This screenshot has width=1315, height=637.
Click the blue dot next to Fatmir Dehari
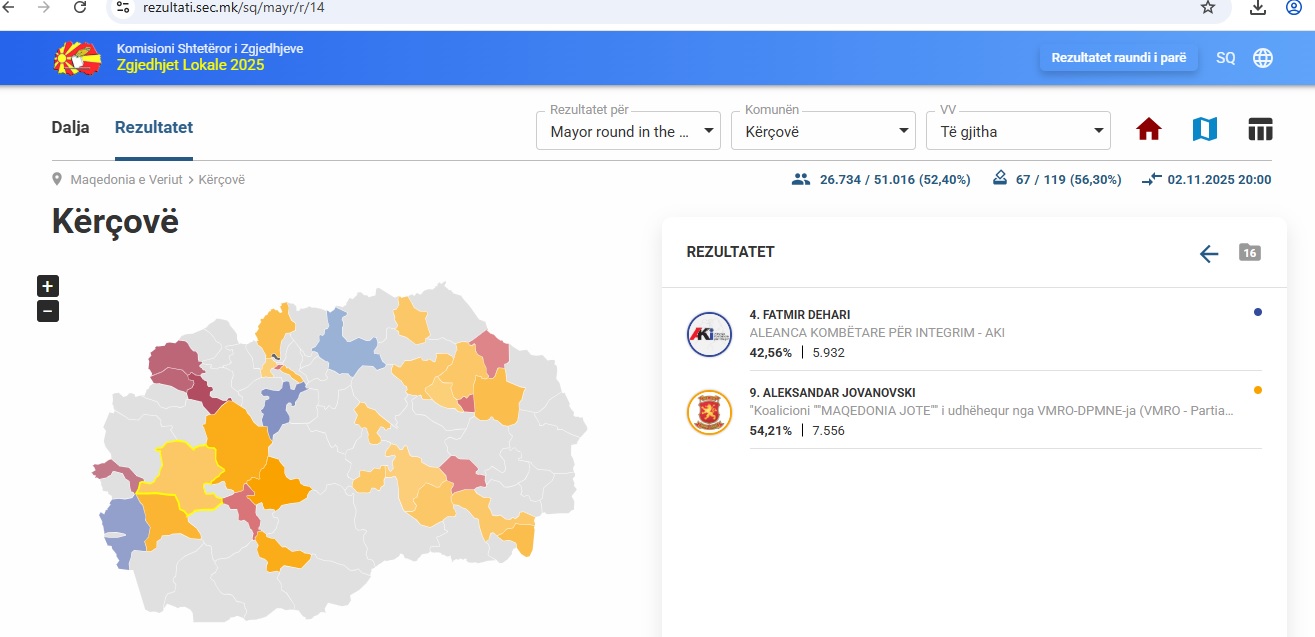1257,313
